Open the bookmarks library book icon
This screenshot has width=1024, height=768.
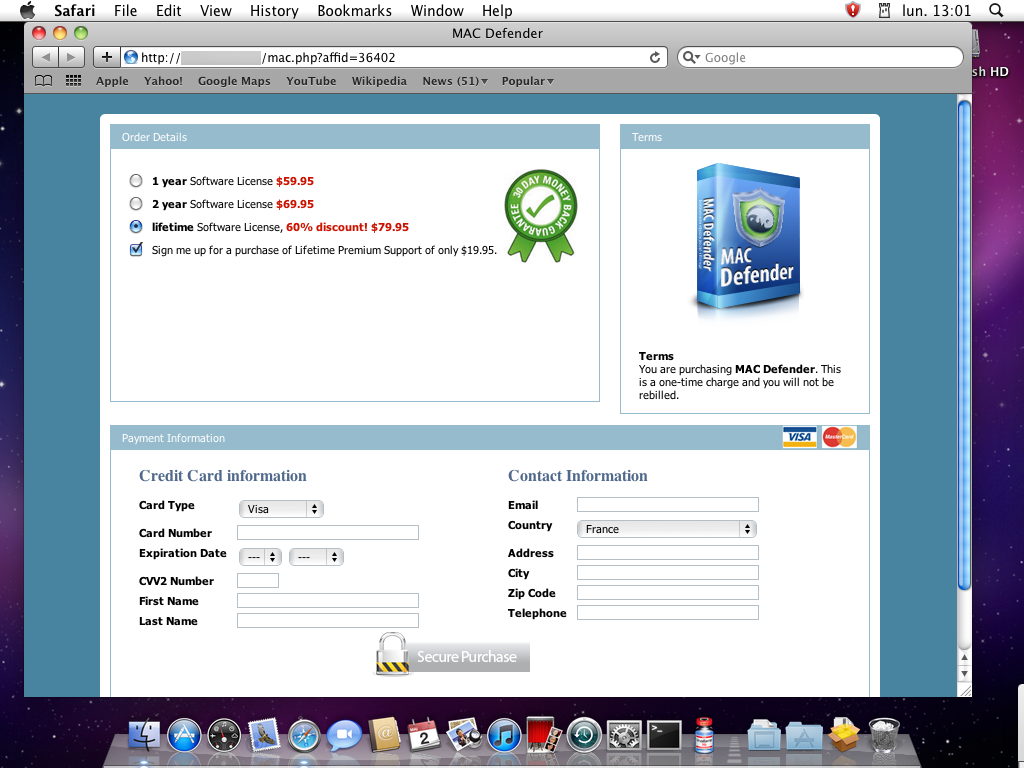click(43, 81)
